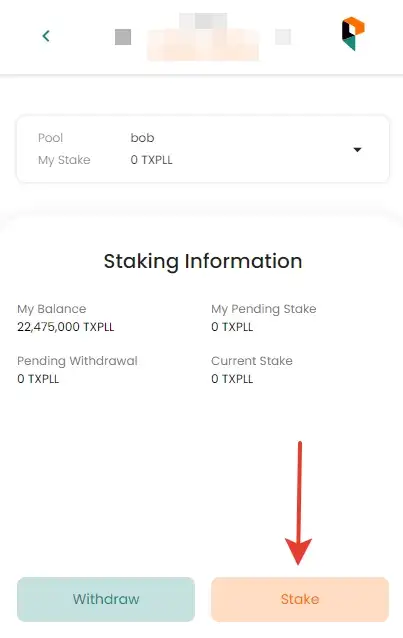403x638 pixels.
Task: Click the 0 TXPLL value under My Pending Stake
Action: tap(232, 327)
